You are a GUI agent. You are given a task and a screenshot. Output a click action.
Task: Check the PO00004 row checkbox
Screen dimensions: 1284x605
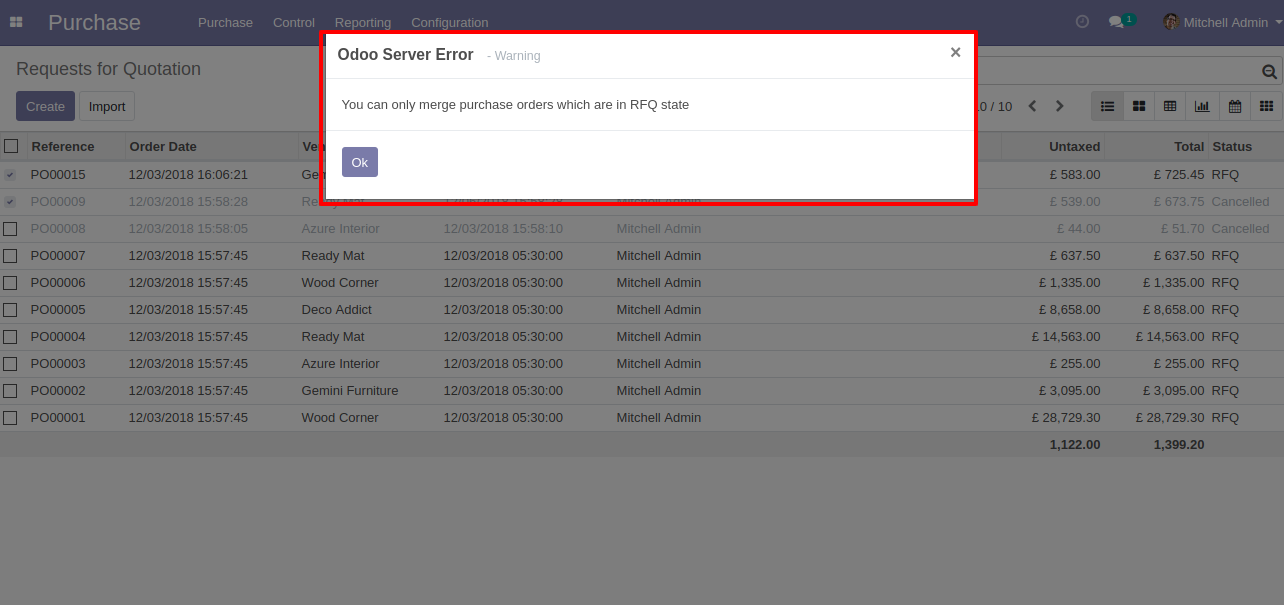pos(10,336)
